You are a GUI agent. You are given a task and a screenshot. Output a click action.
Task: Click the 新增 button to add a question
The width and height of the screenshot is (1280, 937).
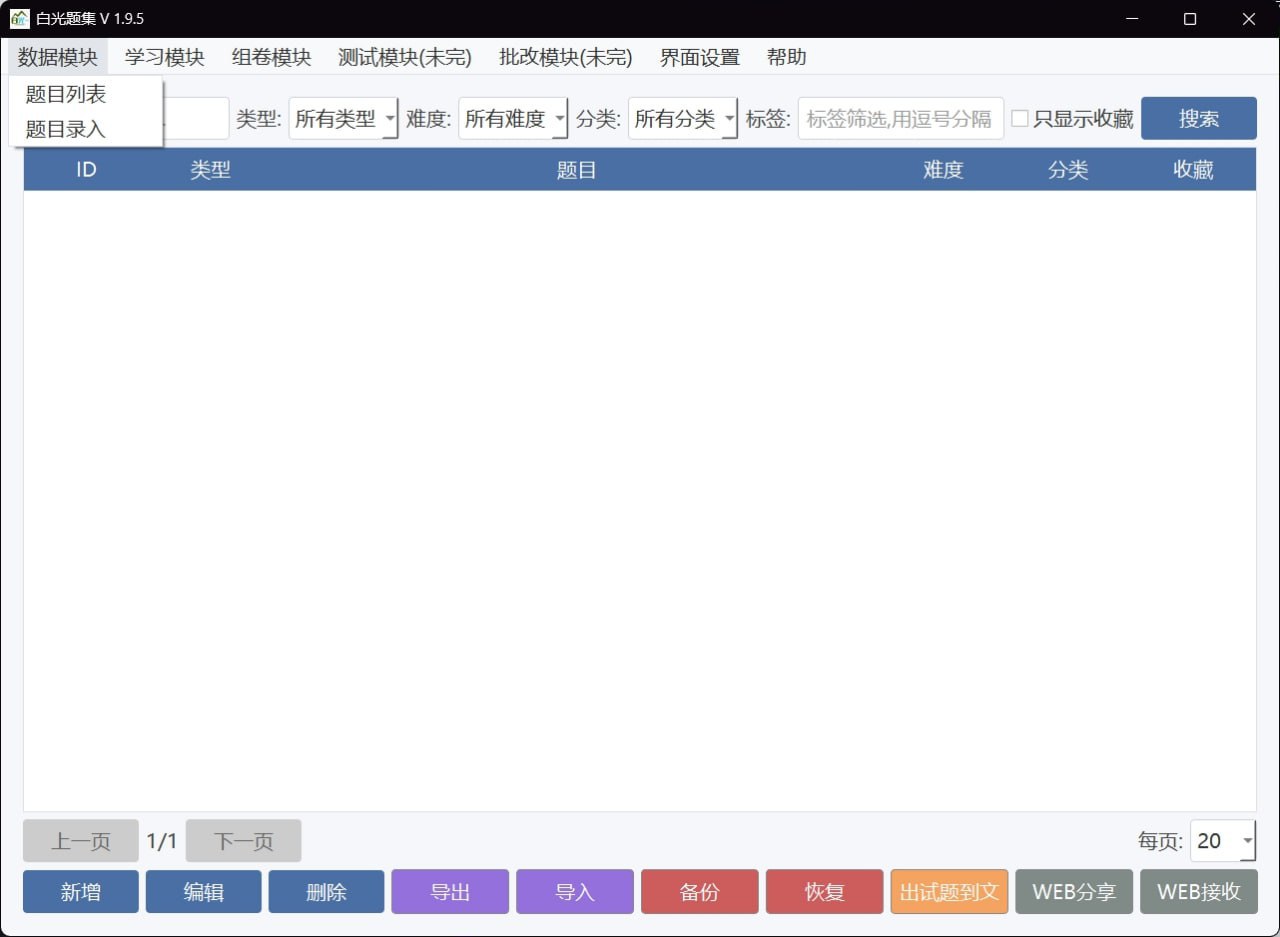point(80,891)
